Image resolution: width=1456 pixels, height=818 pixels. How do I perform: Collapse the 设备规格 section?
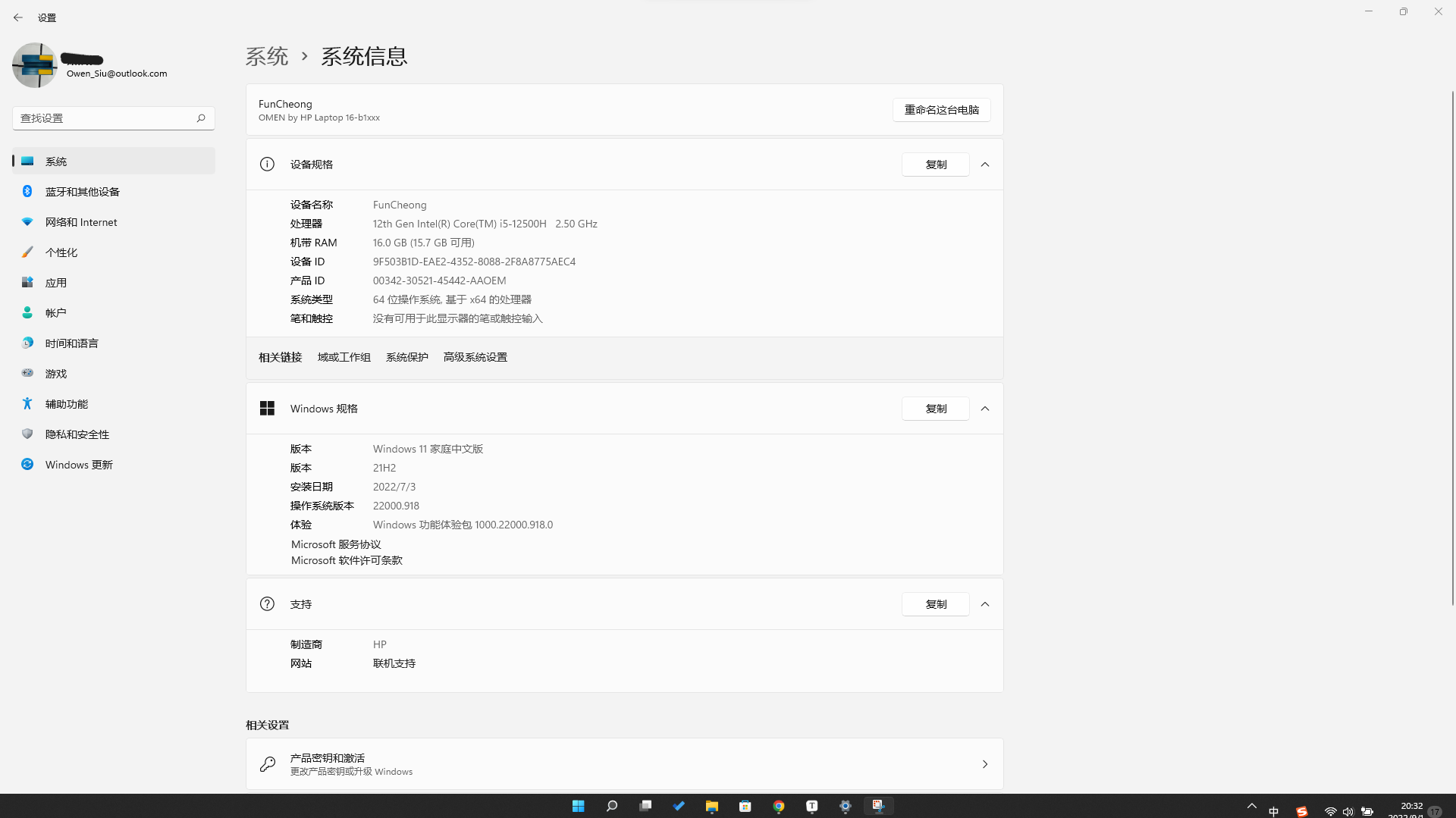tap(985, 165)
